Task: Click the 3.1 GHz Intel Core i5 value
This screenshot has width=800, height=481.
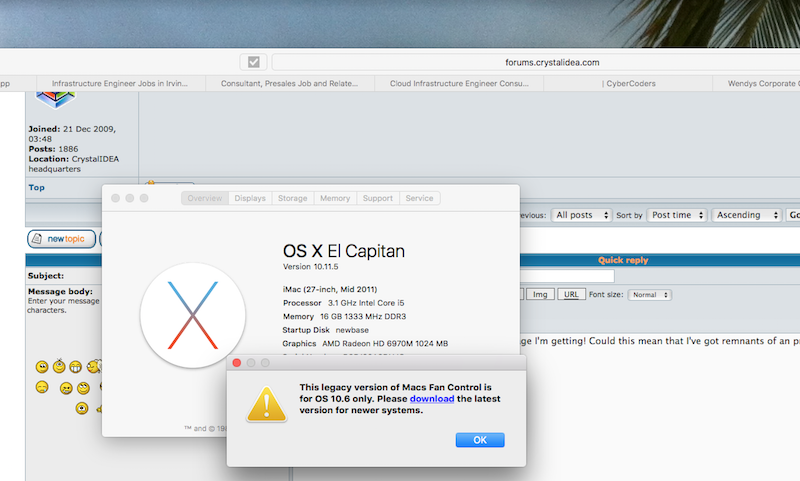Action: click(x=366, y=303)
